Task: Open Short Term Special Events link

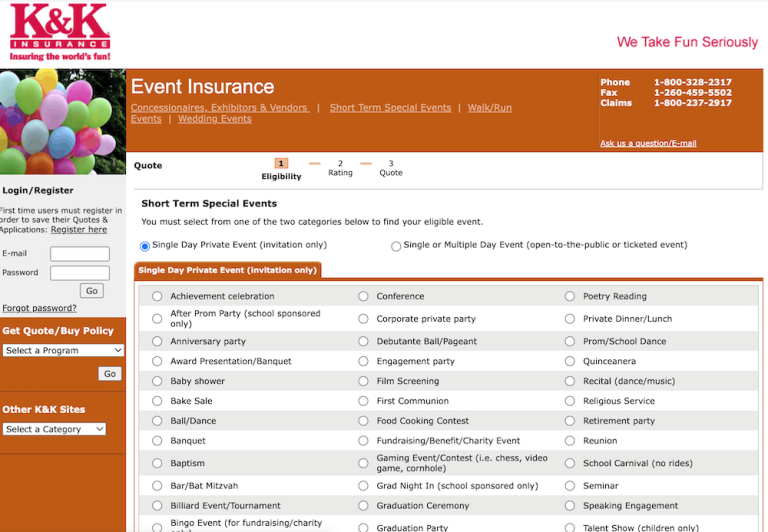Action: (x=390, y=108)
